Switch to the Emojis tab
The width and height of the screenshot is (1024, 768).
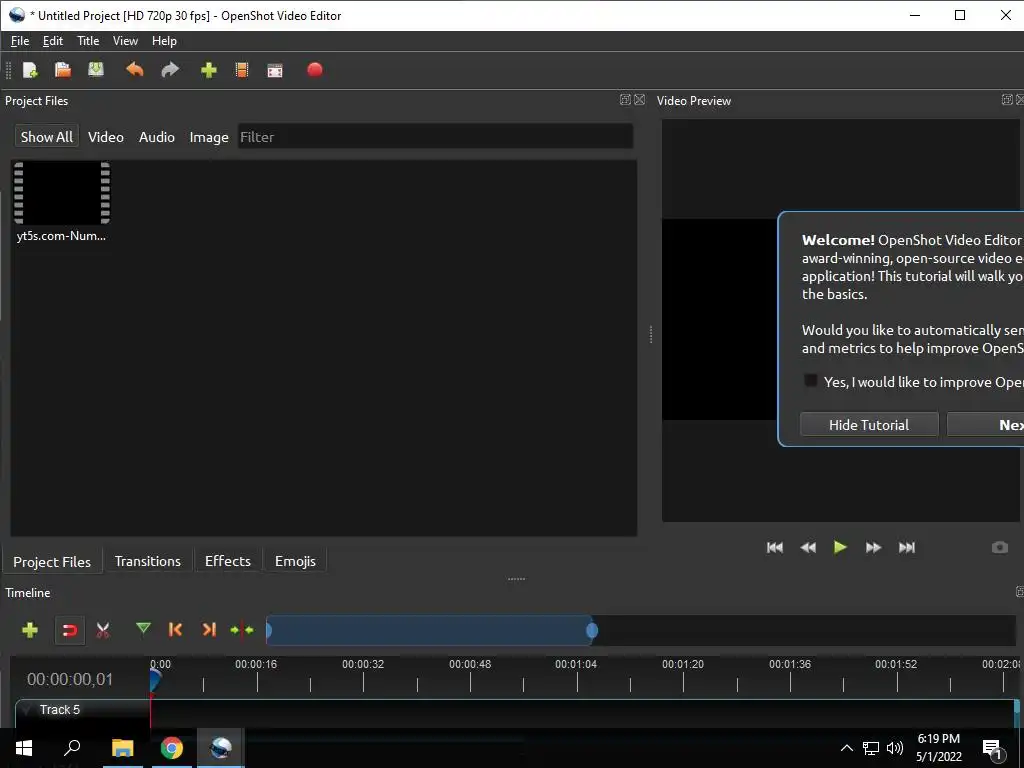[x=295, y=561]
